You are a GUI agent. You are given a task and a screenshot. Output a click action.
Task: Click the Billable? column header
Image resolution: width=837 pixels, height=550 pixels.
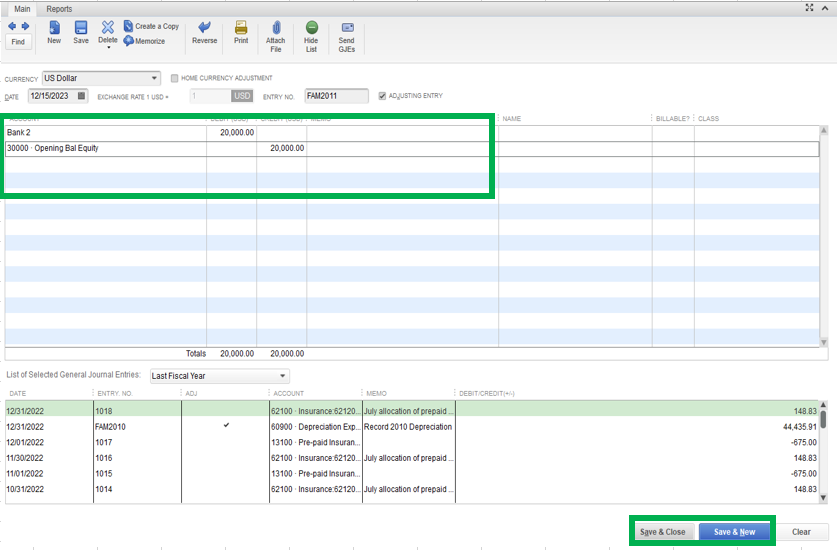tap(673, 119)
